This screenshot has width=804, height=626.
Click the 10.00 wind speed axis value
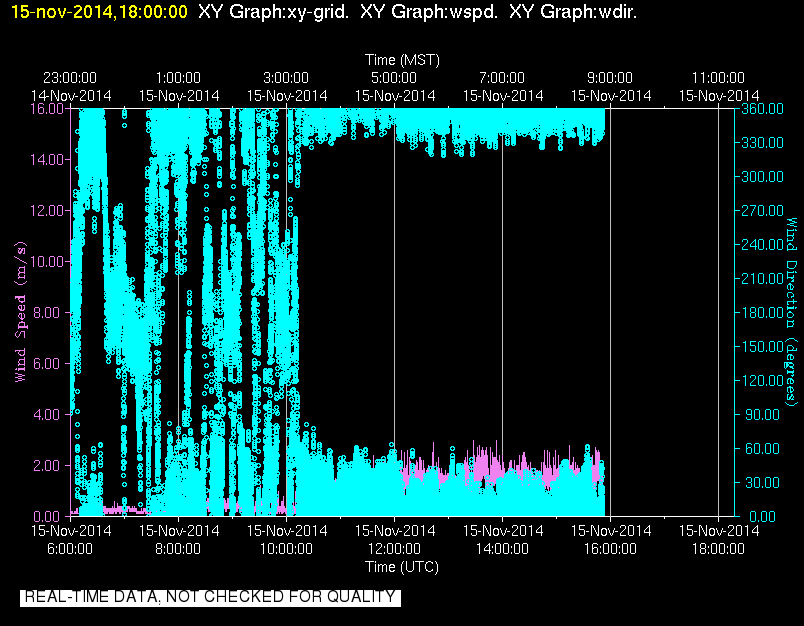pyautogui.click(x=47, y=261)
